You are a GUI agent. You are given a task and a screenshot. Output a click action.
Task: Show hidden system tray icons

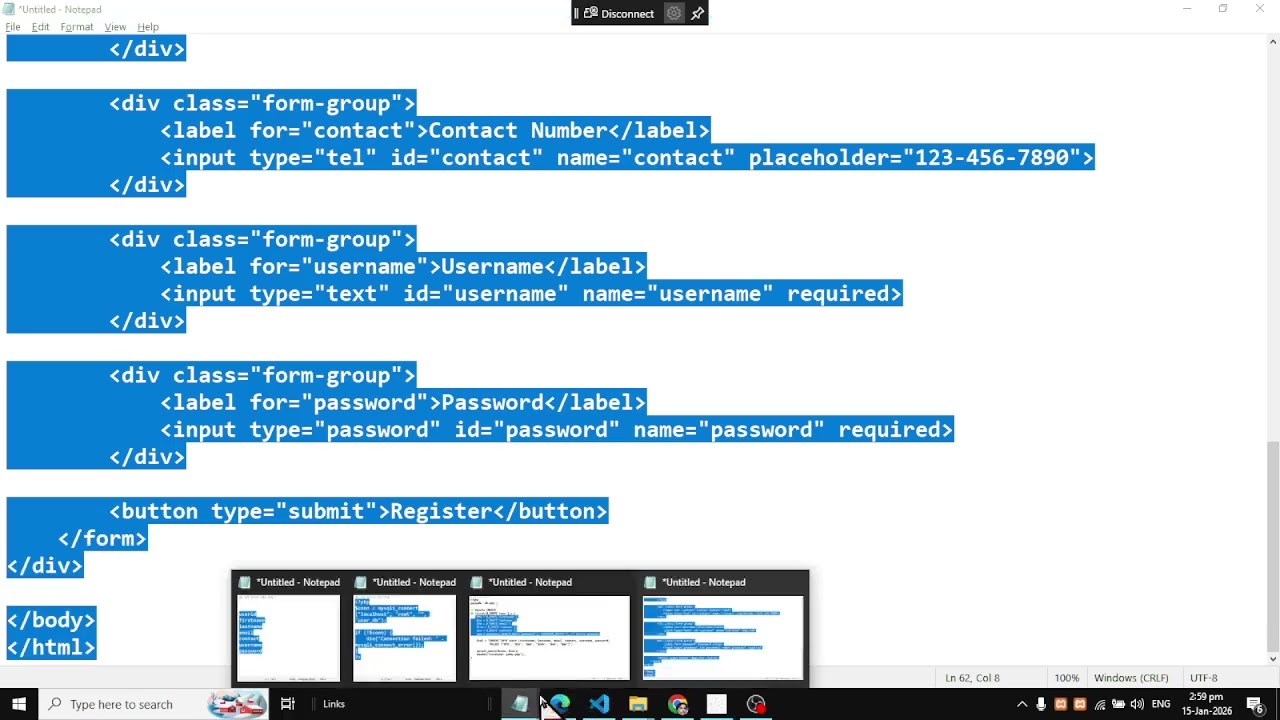click(x=1022, y=704)
